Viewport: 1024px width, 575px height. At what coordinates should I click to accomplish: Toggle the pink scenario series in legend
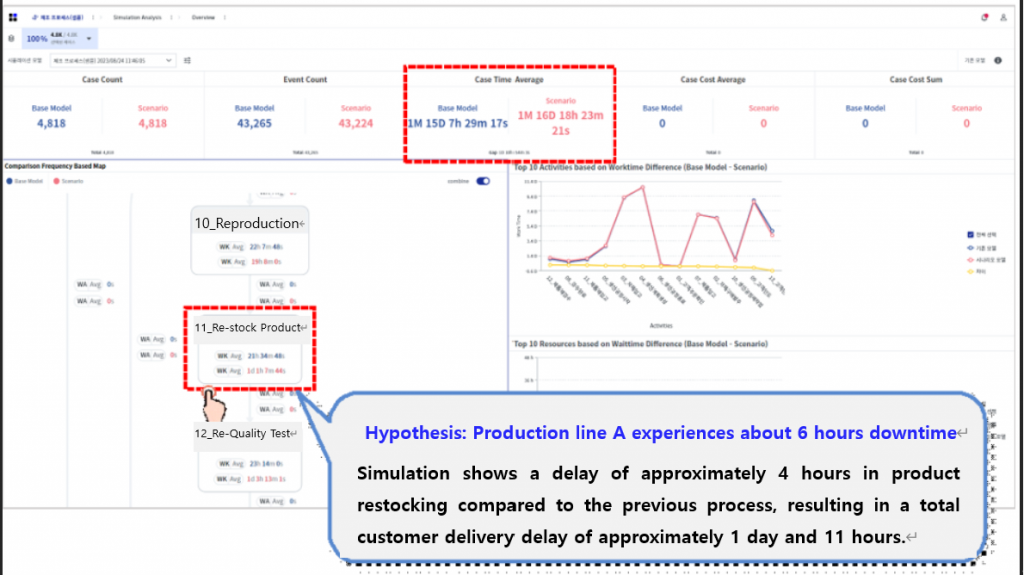tap(969, 257)
